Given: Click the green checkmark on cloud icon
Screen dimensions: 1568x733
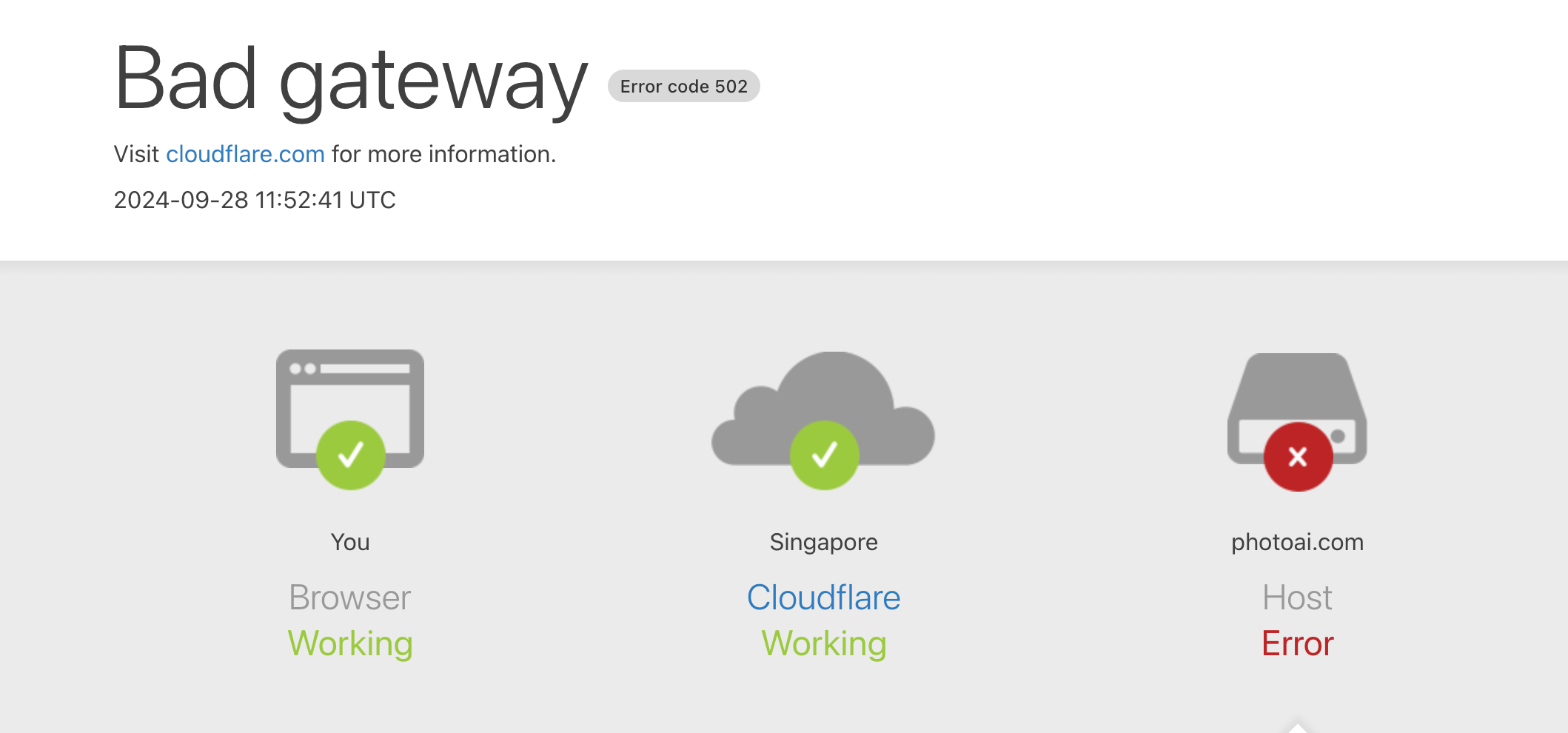Looking at the screenshot, I should click(824, 455).
